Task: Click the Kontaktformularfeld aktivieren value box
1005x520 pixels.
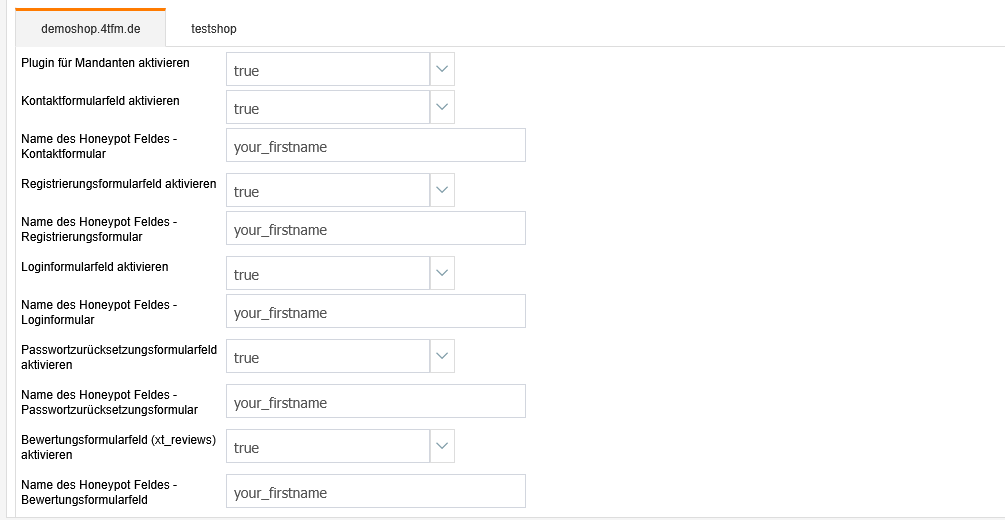Action: (328, 108)
